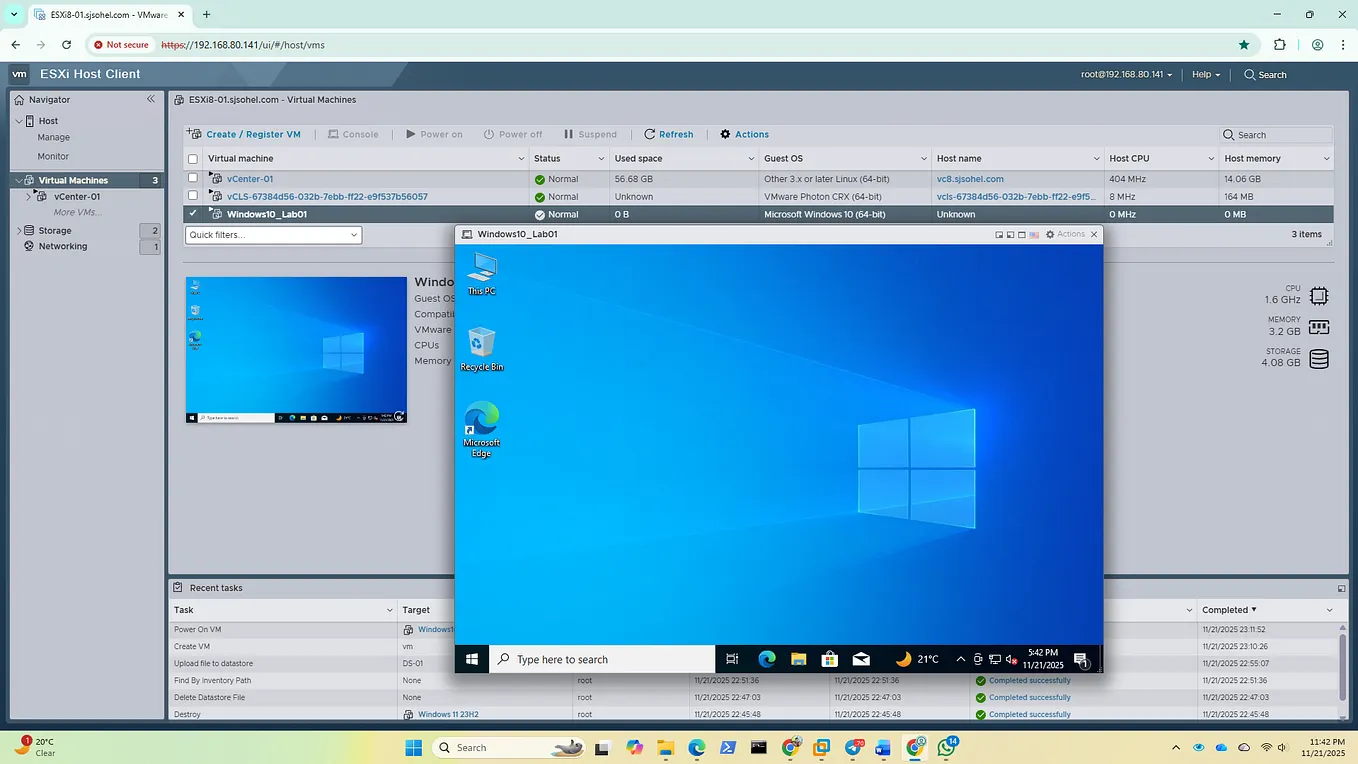
Task: Open WhatsApp from host taskbar
Action: click(946, 747)
